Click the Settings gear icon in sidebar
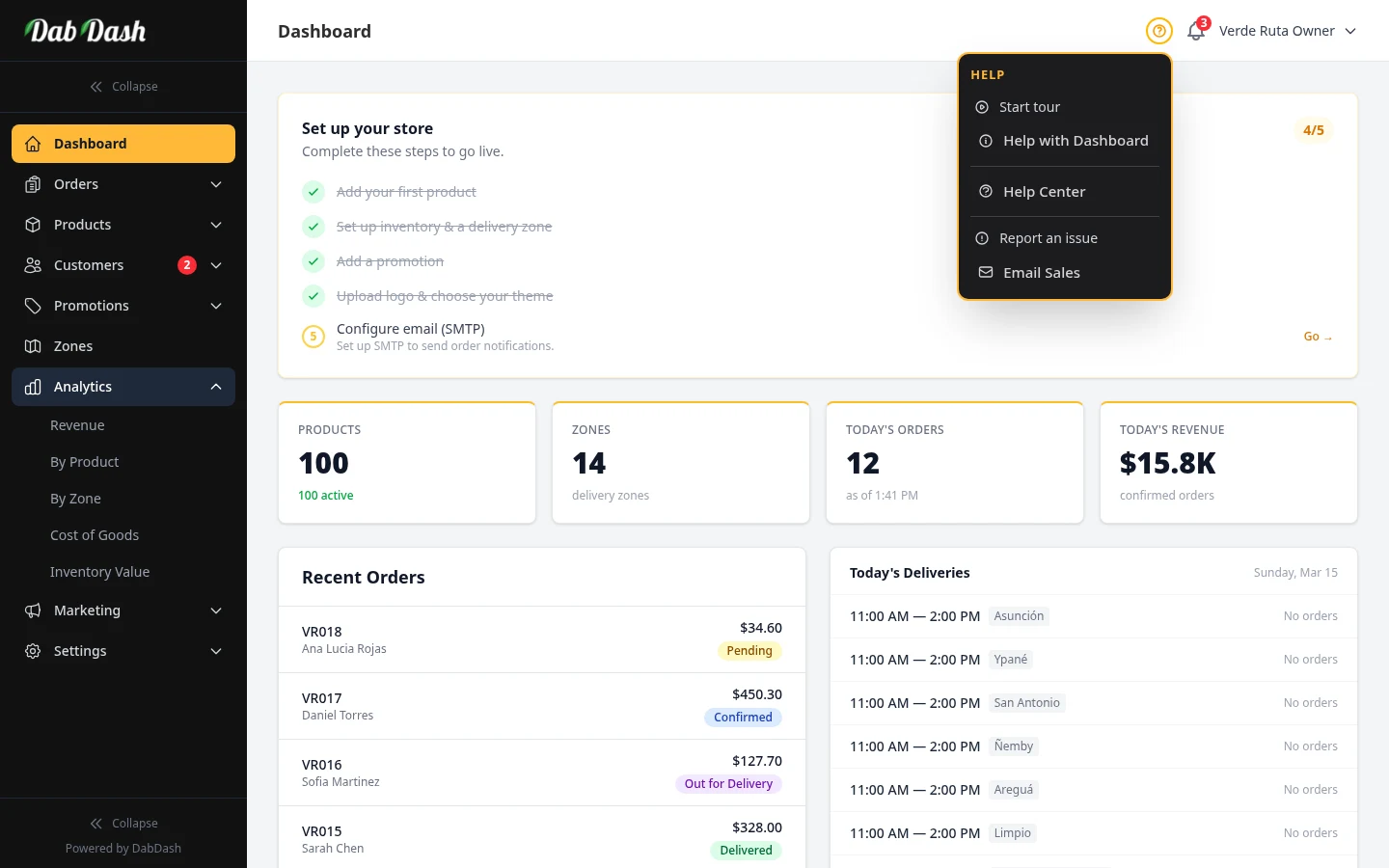Viewport: 1389px width, 868px height. [33, 651]
